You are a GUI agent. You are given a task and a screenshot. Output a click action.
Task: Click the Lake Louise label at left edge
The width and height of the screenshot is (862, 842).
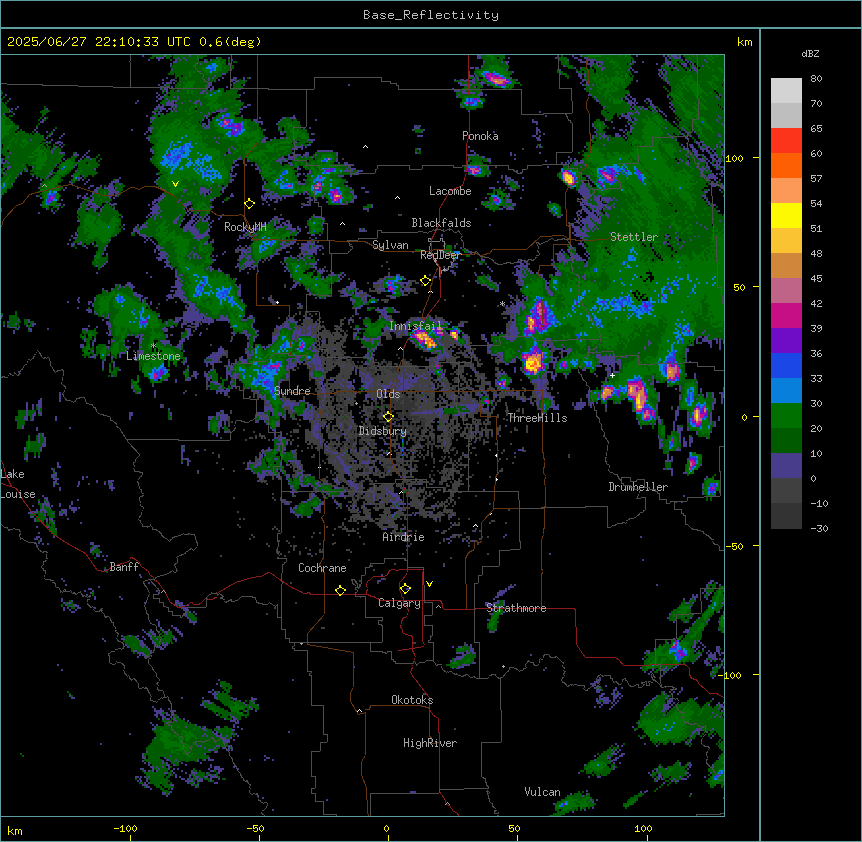pos(18,484)
